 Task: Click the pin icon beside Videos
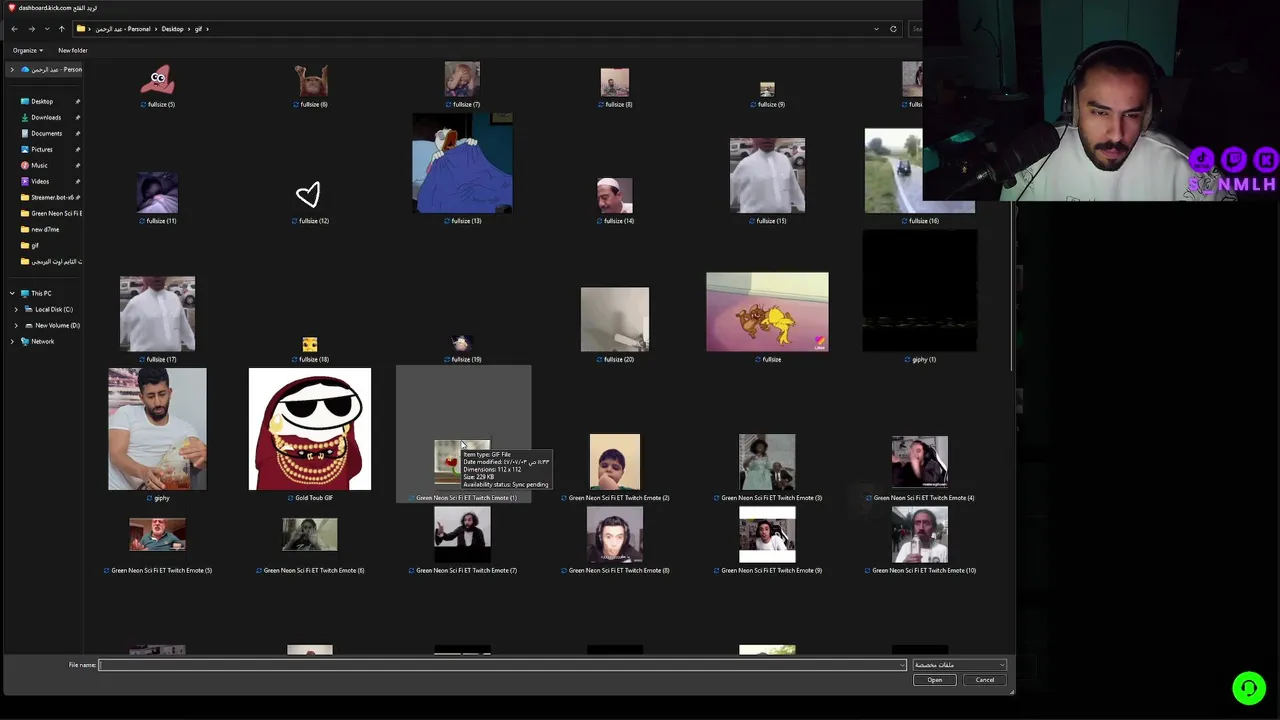point(77,181)
